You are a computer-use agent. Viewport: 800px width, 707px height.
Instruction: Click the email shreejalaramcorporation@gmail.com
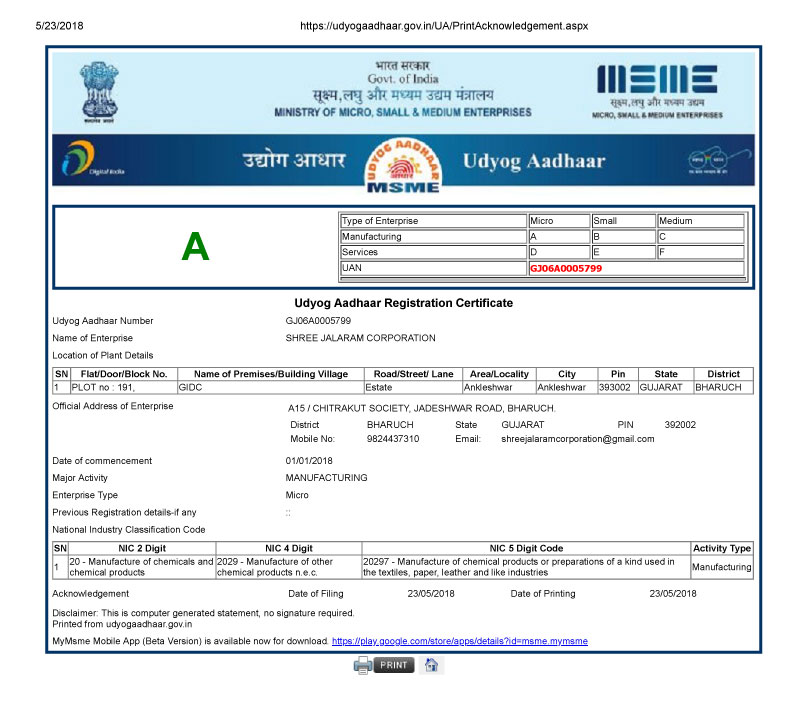578,439
